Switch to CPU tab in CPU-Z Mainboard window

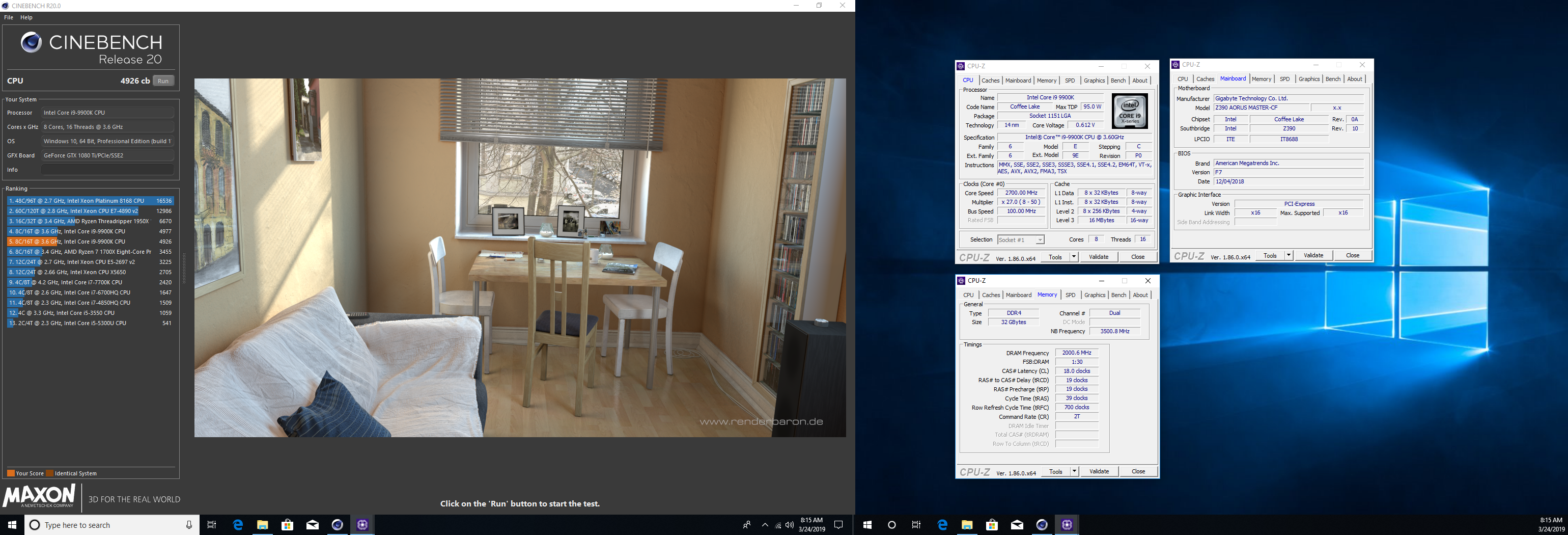pos(1183,79)
